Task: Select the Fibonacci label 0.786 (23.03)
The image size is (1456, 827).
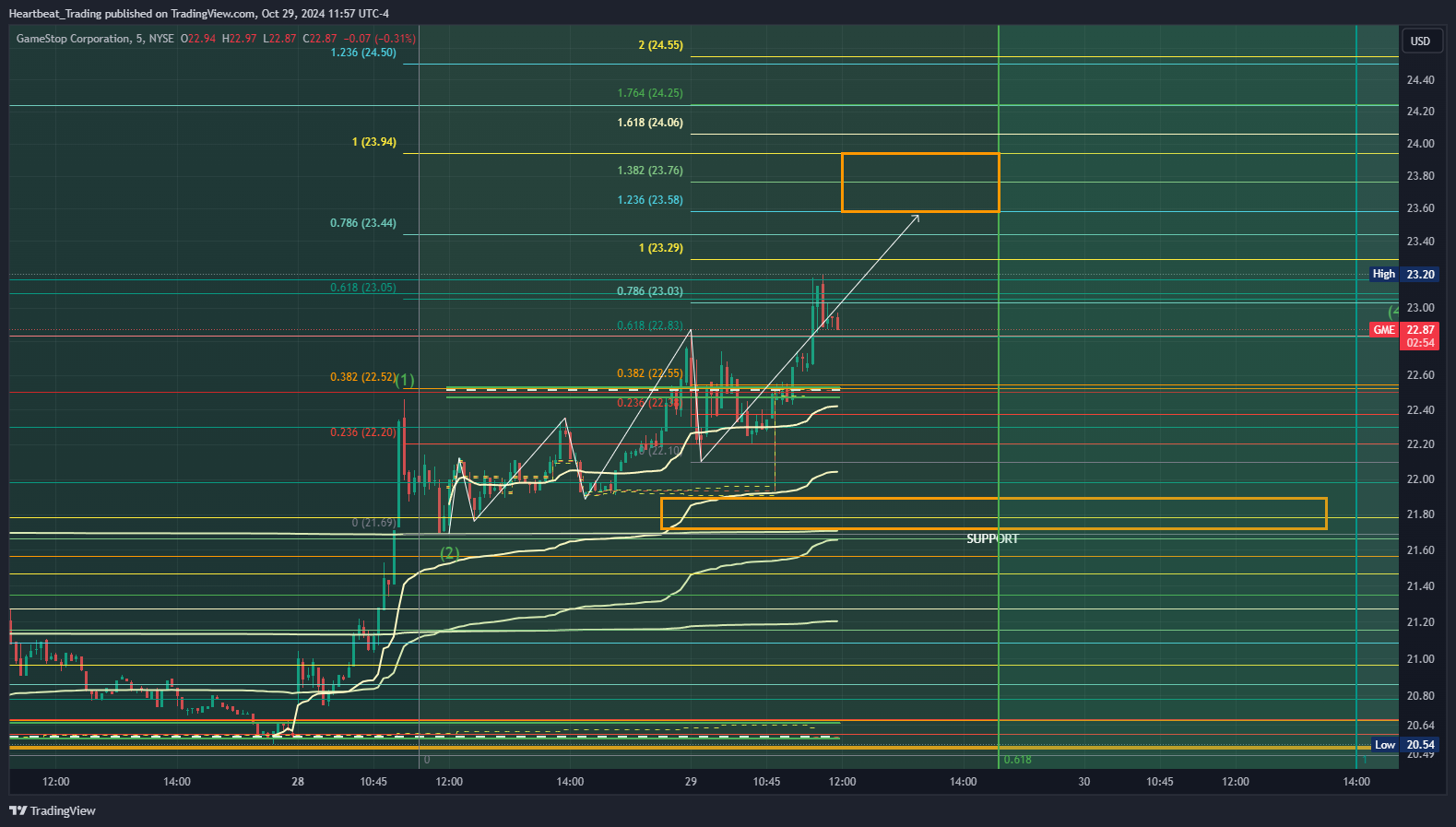Action: click(650, 291)
